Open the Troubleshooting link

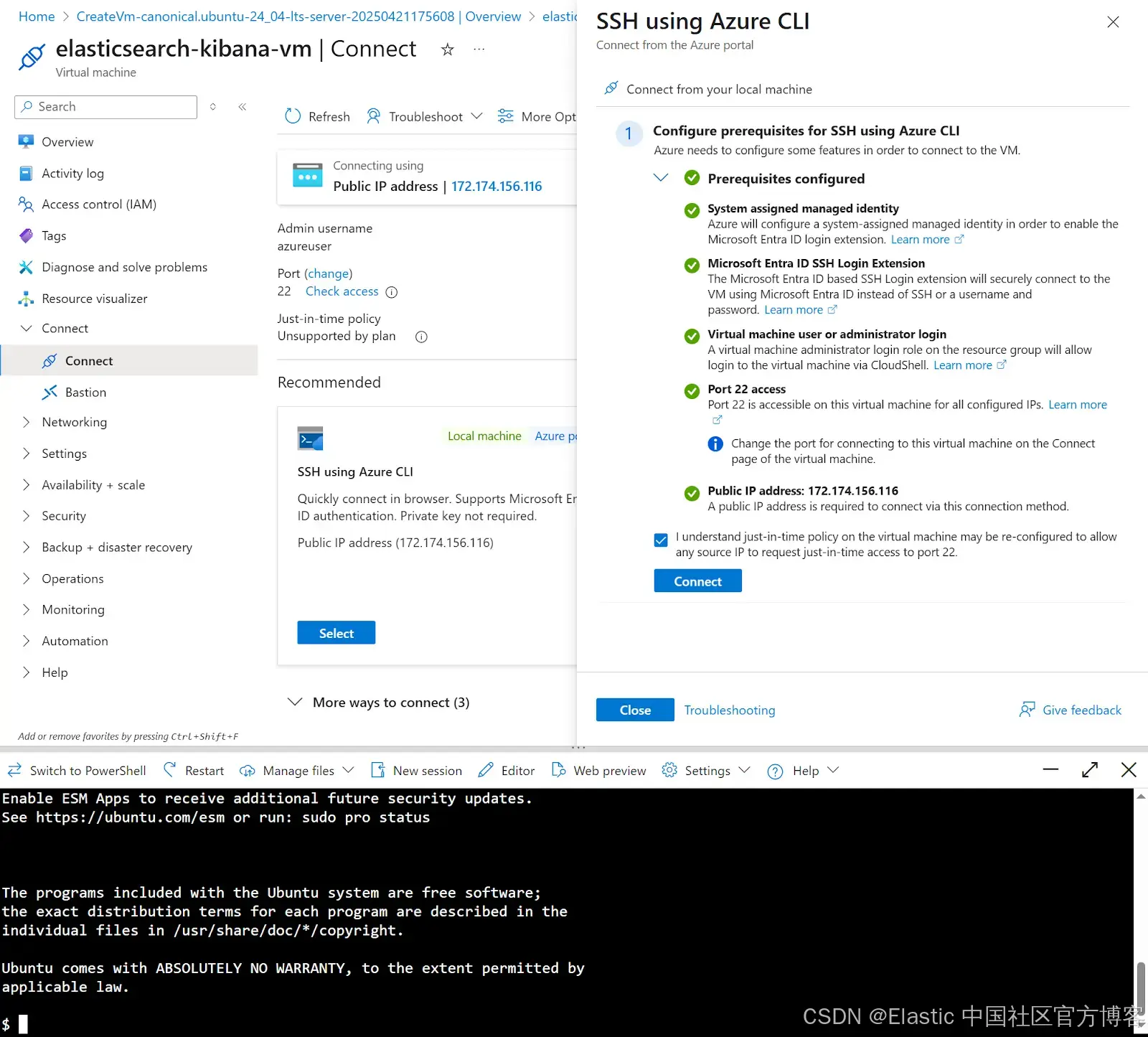point(730,710)
